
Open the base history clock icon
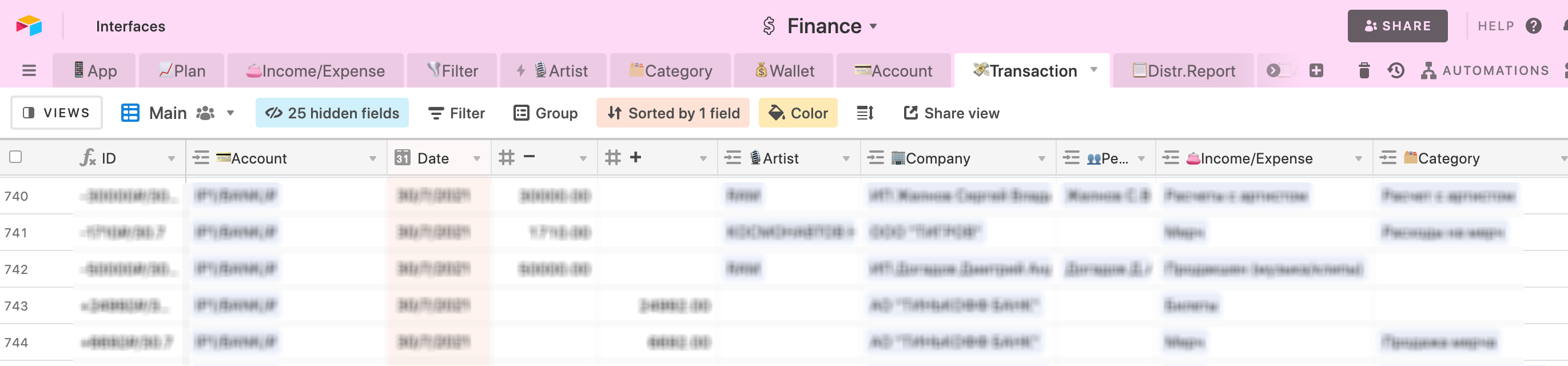[1396, 71]
